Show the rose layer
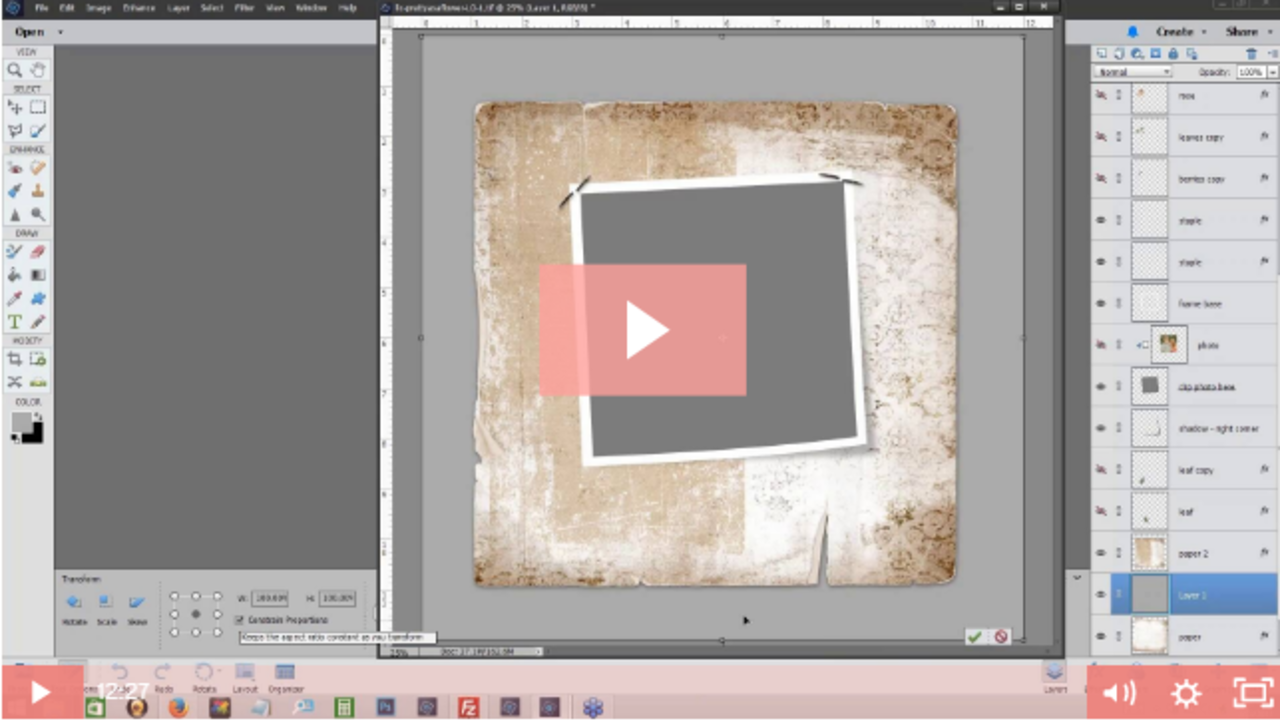The height and width of the screenshot is (720, 1280). [x=1100, y=95]
